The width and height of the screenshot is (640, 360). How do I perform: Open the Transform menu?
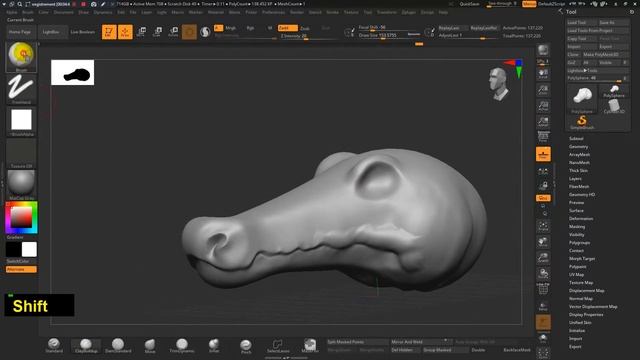coord(387,12)
